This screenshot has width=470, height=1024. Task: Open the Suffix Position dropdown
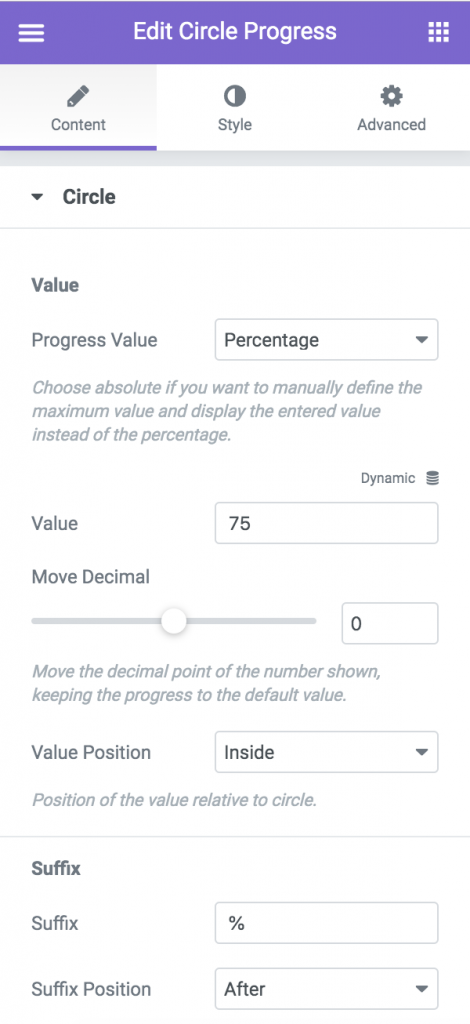tap(326, 989)
